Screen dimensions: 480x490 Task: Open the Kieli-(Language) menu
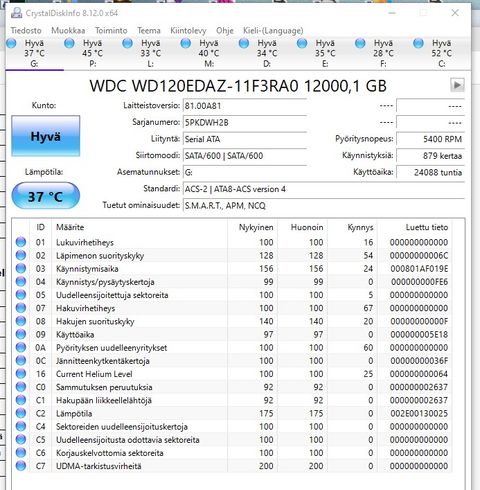[x=273, y=31]
